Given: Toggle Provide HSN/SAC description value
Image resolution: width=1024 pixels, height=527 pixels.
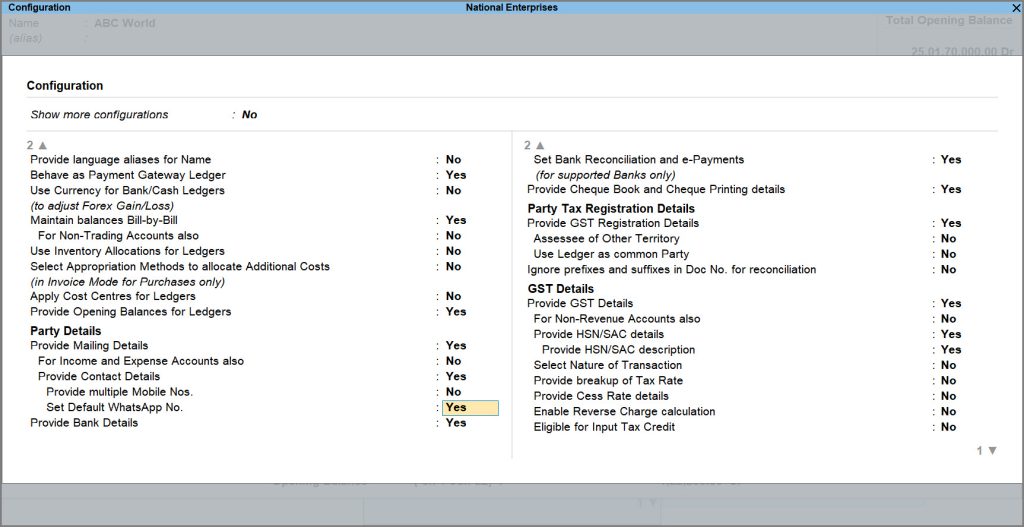Looking at the screenshot, I should [x=951, y=350].
